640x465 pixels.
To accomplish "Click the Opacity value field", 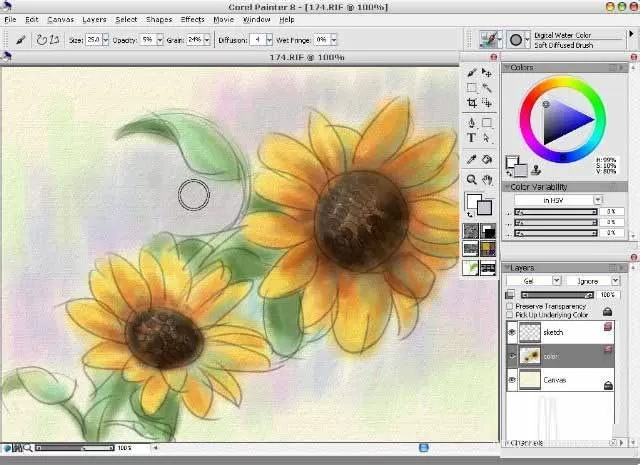I will coord(147,40).
